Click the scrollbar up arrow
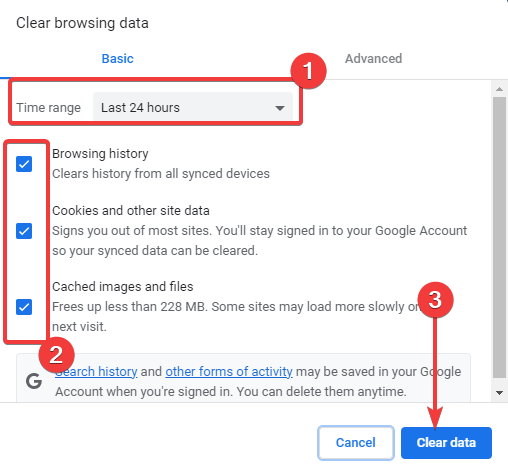The height and width of the screenshot is (472, 508). 499,89
